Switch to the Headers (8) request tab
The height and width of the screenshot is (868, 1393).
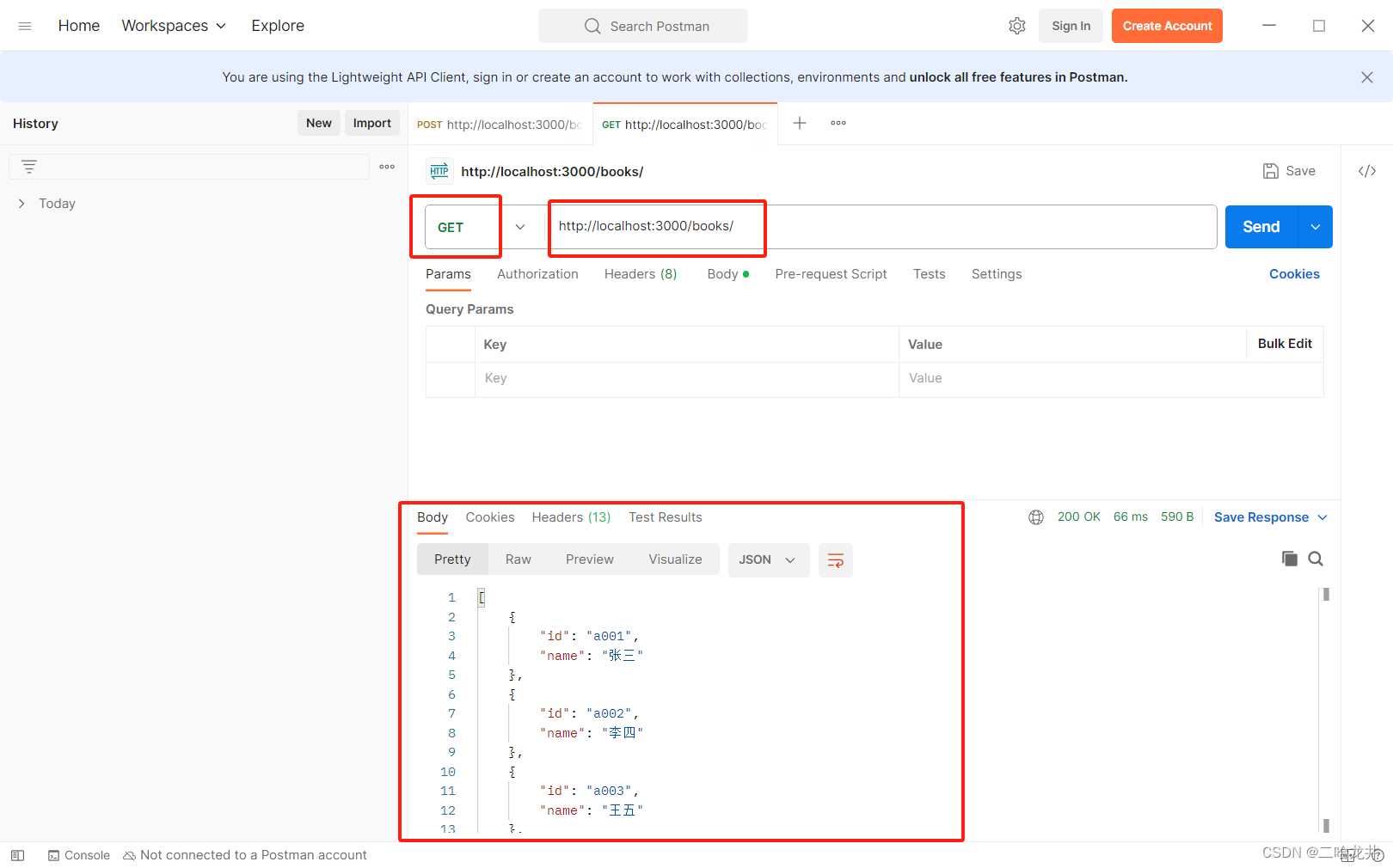pos(641,274)
